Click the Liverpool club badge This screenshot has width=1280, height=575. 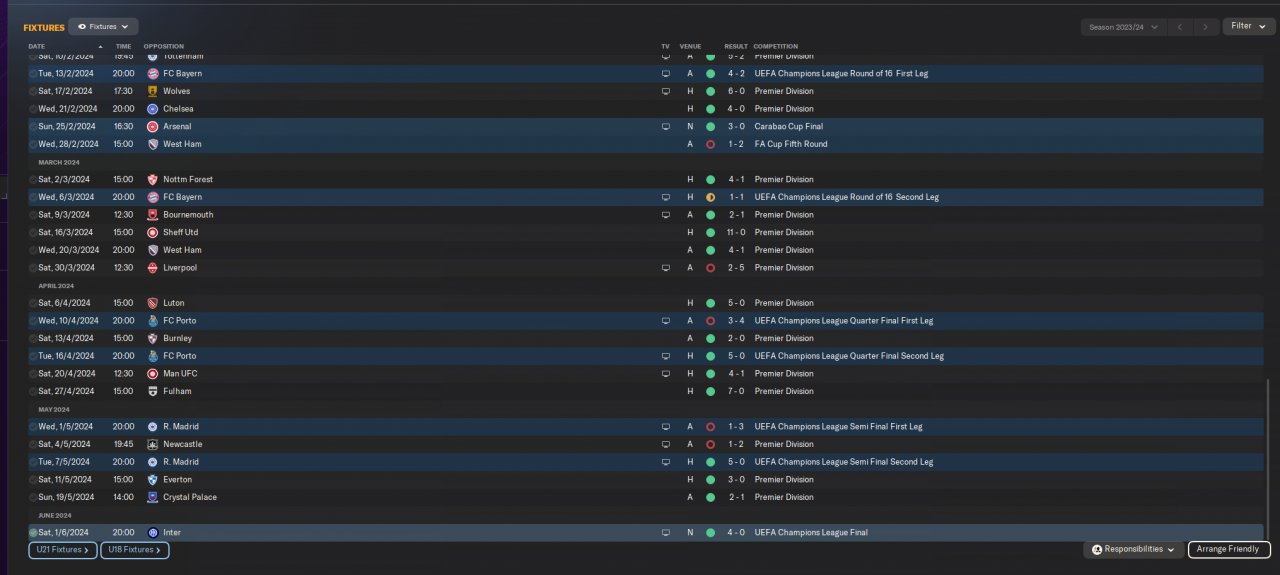click(153, 268)
